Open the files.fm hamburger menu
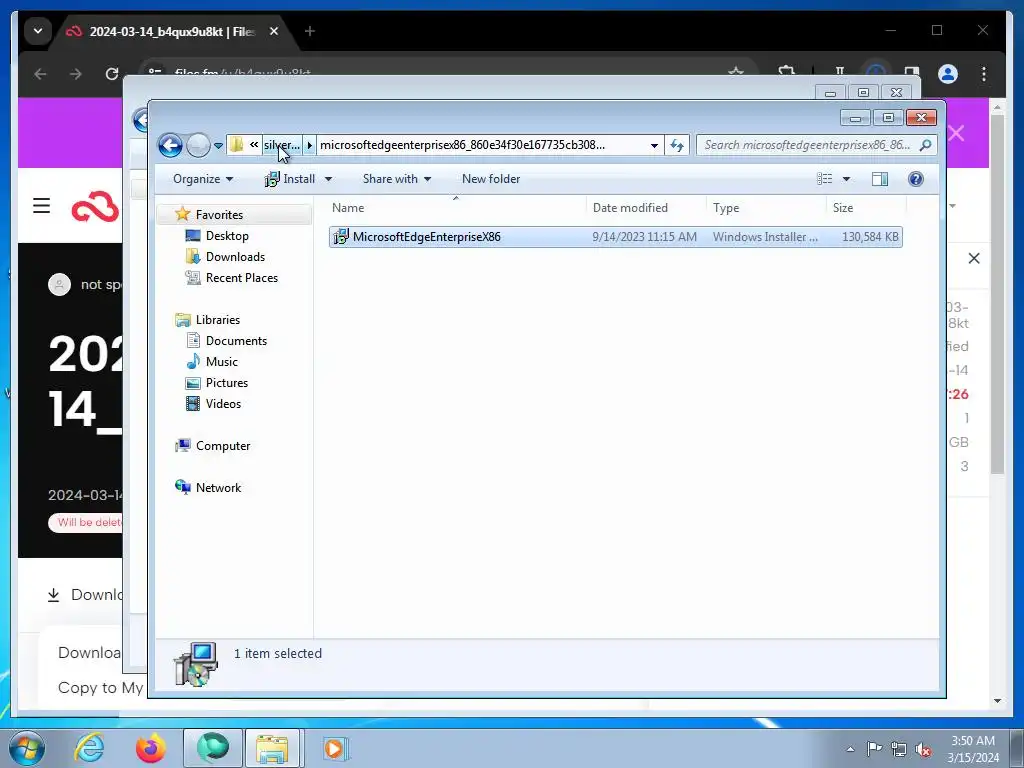The width and height of the screenshot is (1024, 768). tap(41, 206)
